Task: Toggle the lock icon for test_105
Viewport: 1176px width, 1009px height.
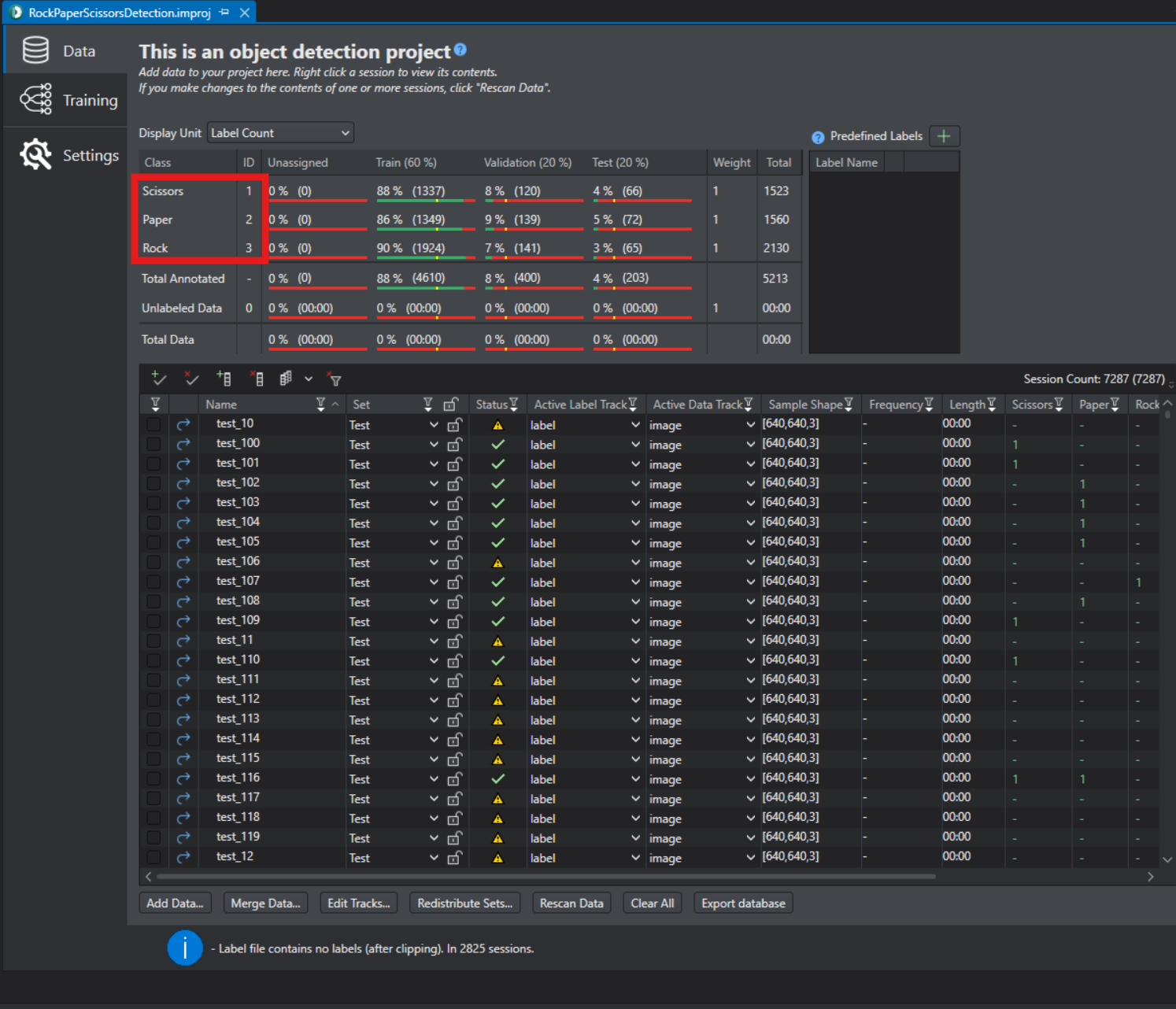Action: click(454, 543)
